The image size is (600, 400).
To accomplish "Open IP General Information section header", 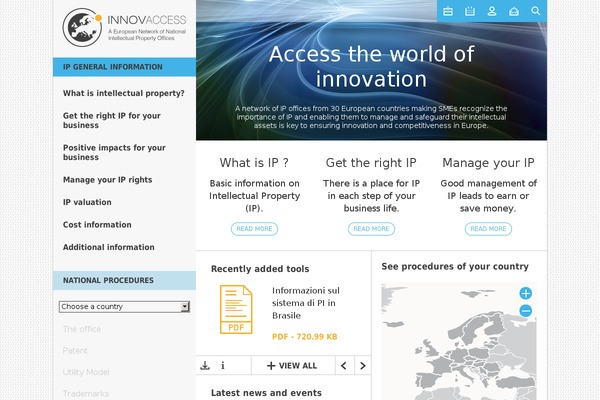I will click(x=124, y=67).
